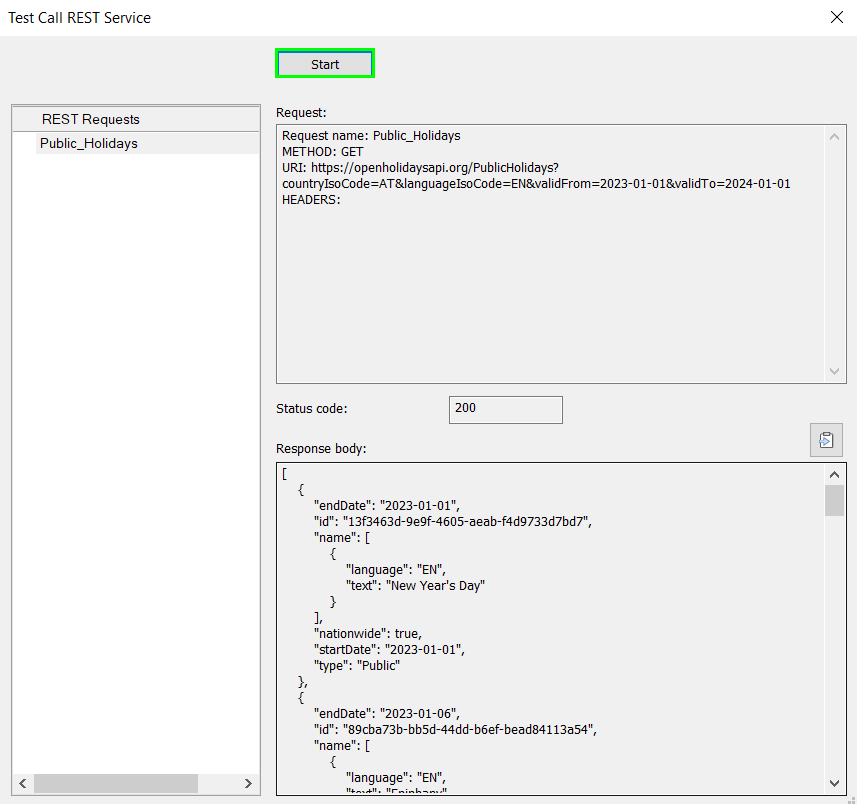This screenshot has height=804, width=857.
Task: Click the REST Requests column header
Action: [91, 119]
